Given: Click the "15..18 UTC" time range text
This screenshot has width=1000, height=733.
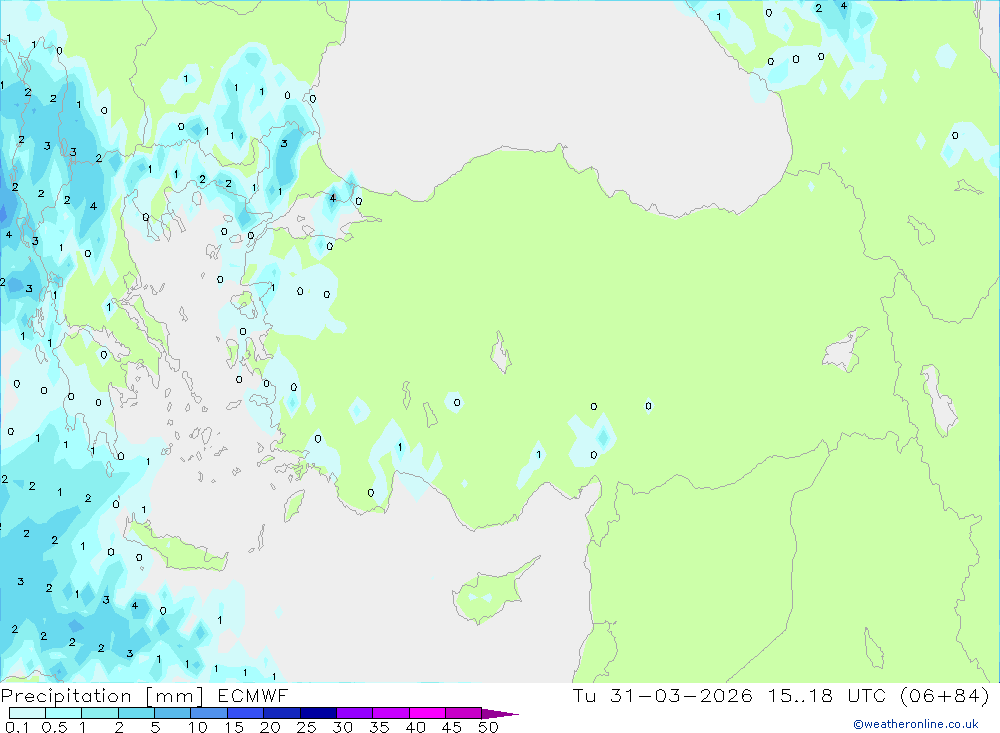Looking at the screenshot, I should 827,695.
